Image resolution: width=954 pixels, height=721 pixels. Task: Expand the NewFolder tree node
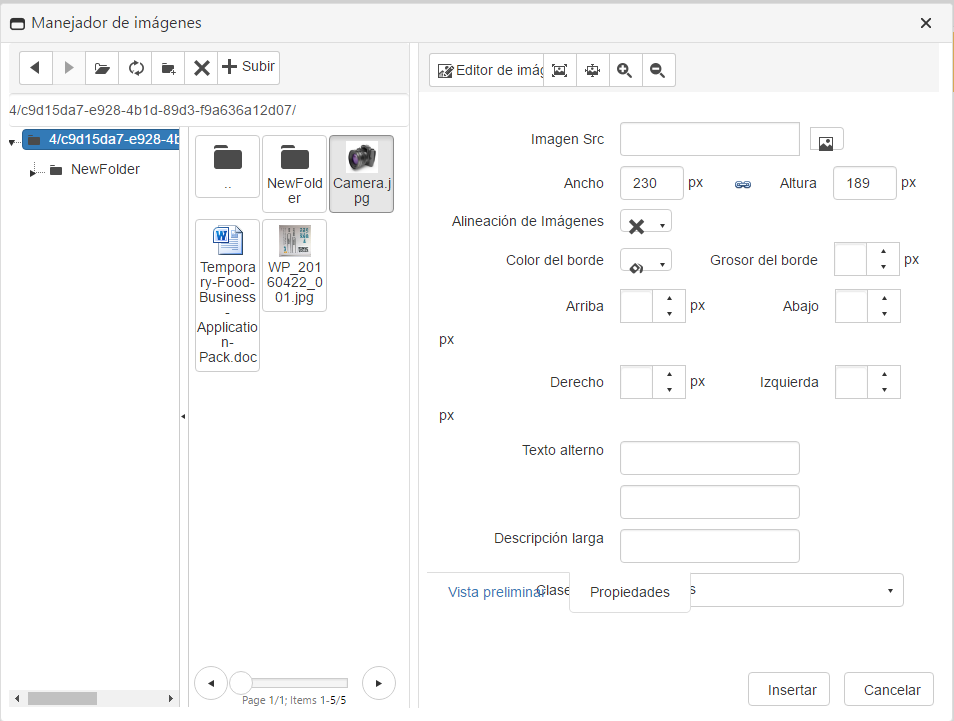(x=32, y=172)
